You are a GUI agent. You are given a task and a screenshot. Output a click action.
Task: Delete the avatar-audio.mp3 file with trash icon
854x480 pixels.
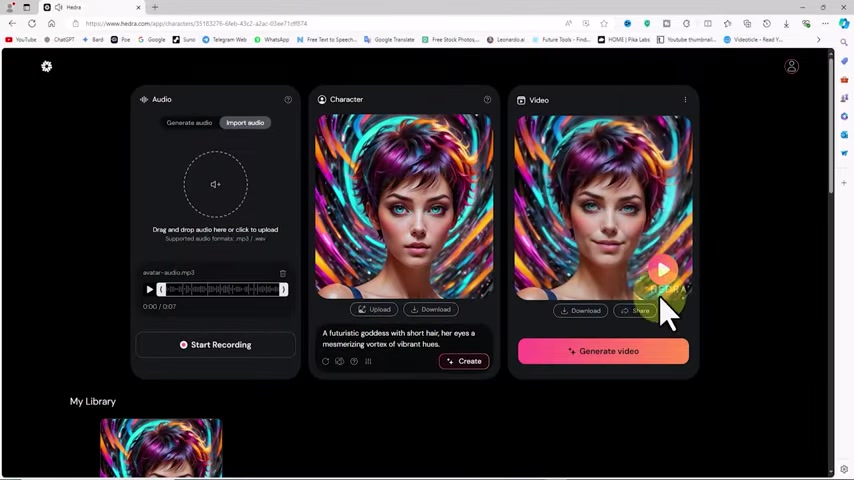[x=283, y=273]
